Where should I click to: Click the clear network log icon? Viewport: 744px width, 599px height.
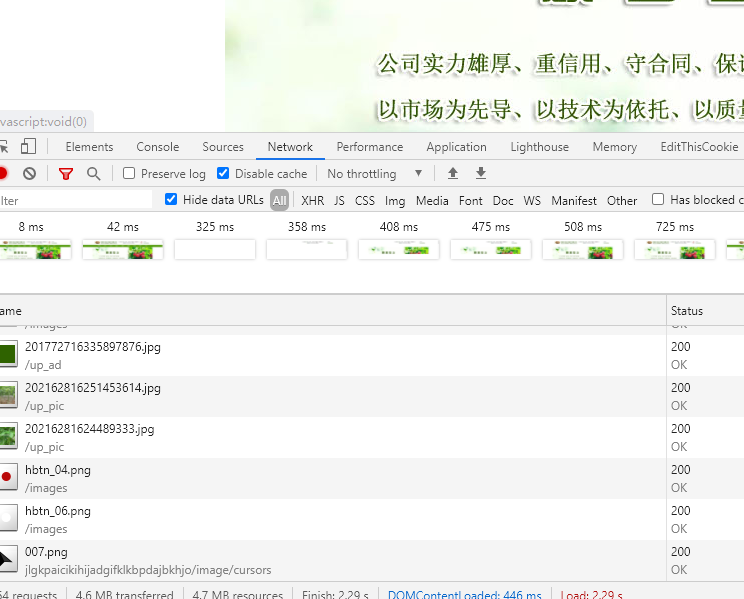pos(30,174)
